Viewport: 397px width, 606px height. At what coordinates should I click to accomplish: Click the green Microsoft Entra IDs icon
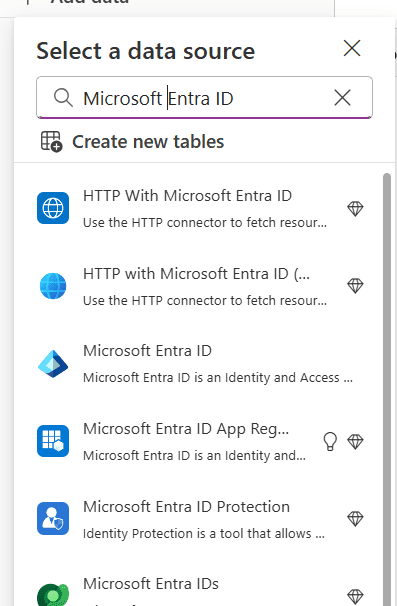tap(53, 594)
